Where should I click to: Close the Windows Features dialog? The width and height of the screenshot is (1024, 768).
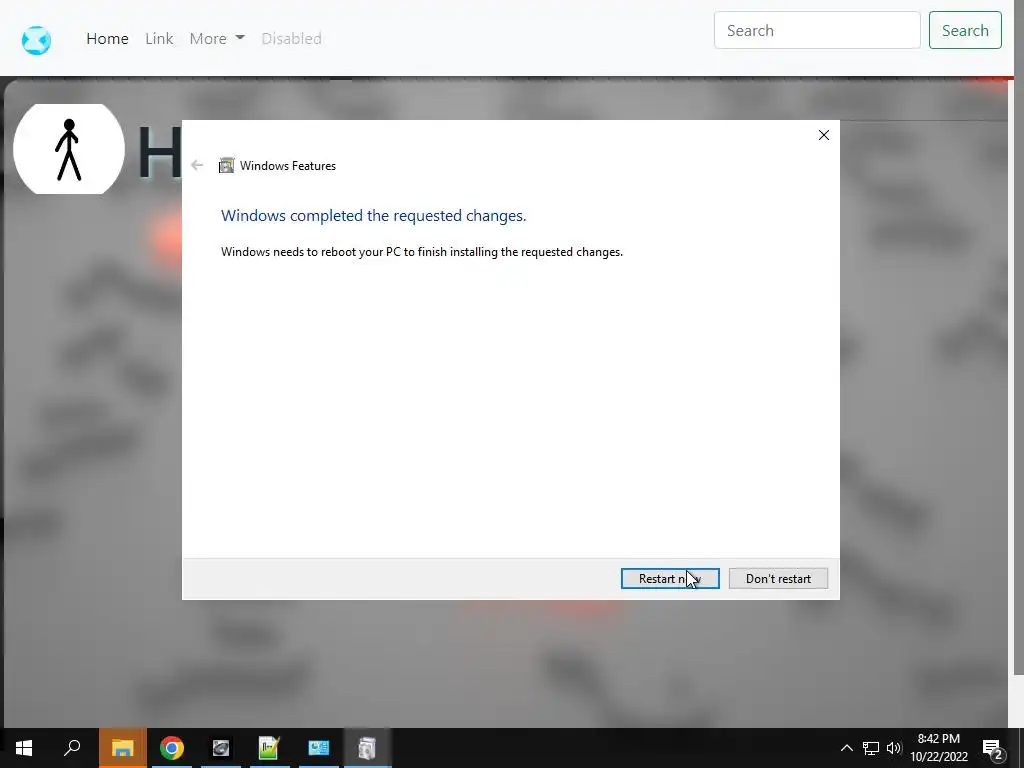pyautogui.click(x=824, y=135)
